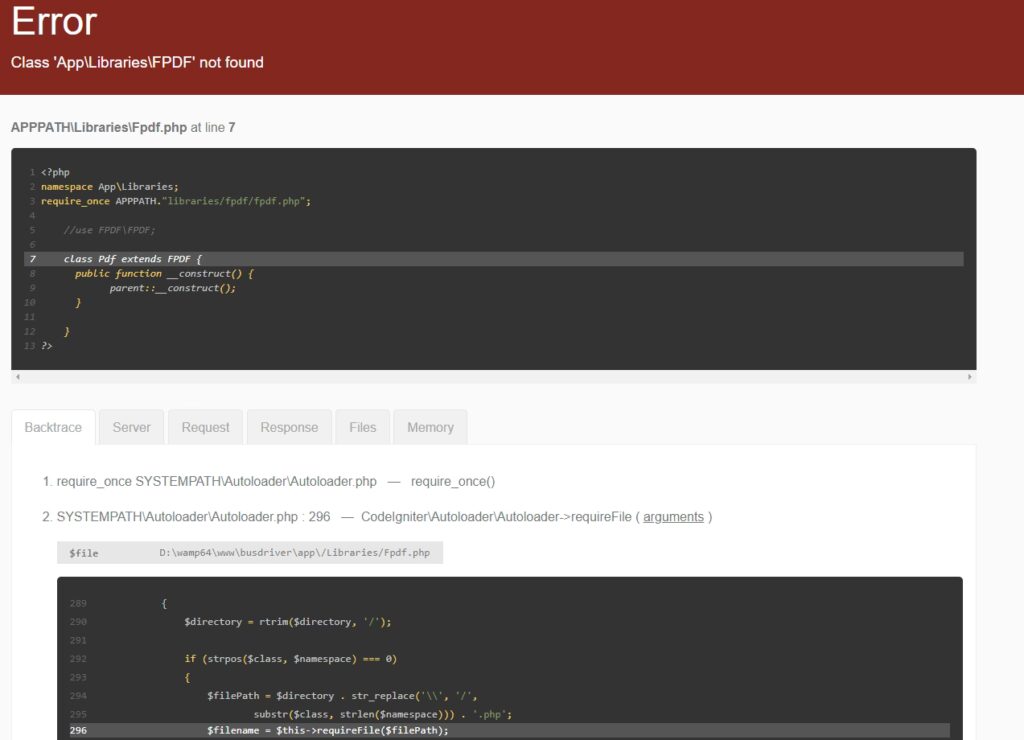Show the Response tab
This screenshot has width=1024, height=740.
289,427
